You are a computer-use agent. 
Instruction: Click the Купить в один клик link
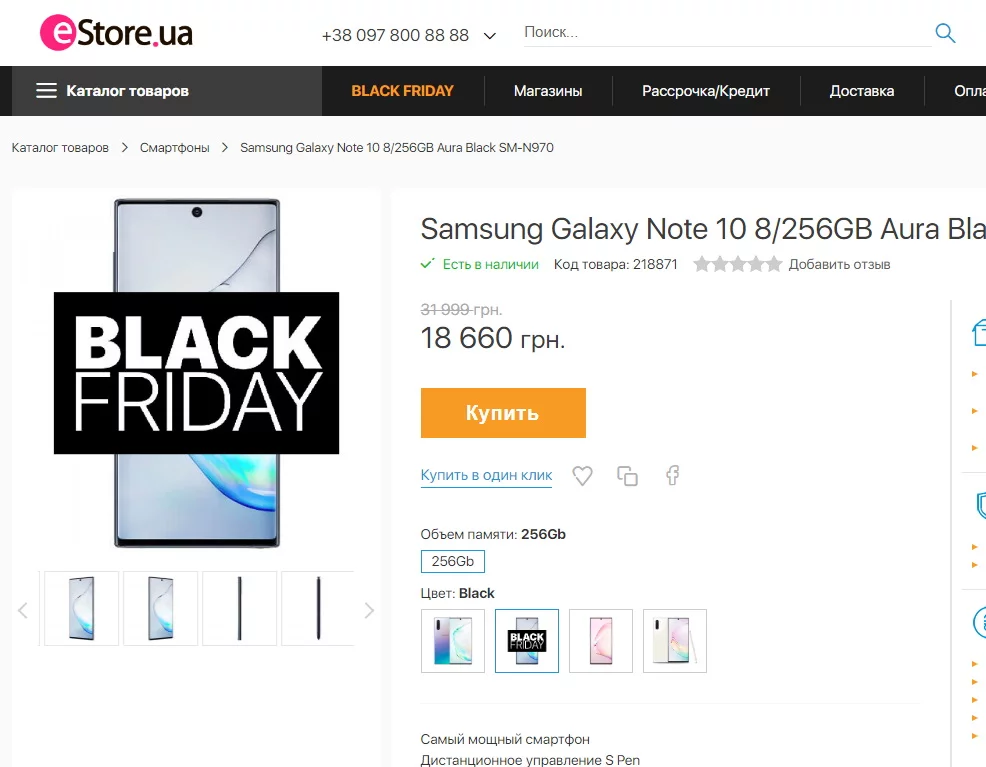pyautogui.click(x=486, y=476)
